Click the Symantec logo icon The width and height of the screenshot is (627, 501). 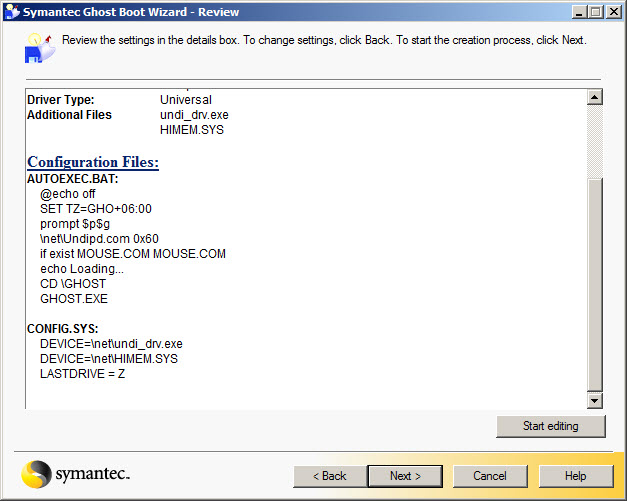[36, 474]
